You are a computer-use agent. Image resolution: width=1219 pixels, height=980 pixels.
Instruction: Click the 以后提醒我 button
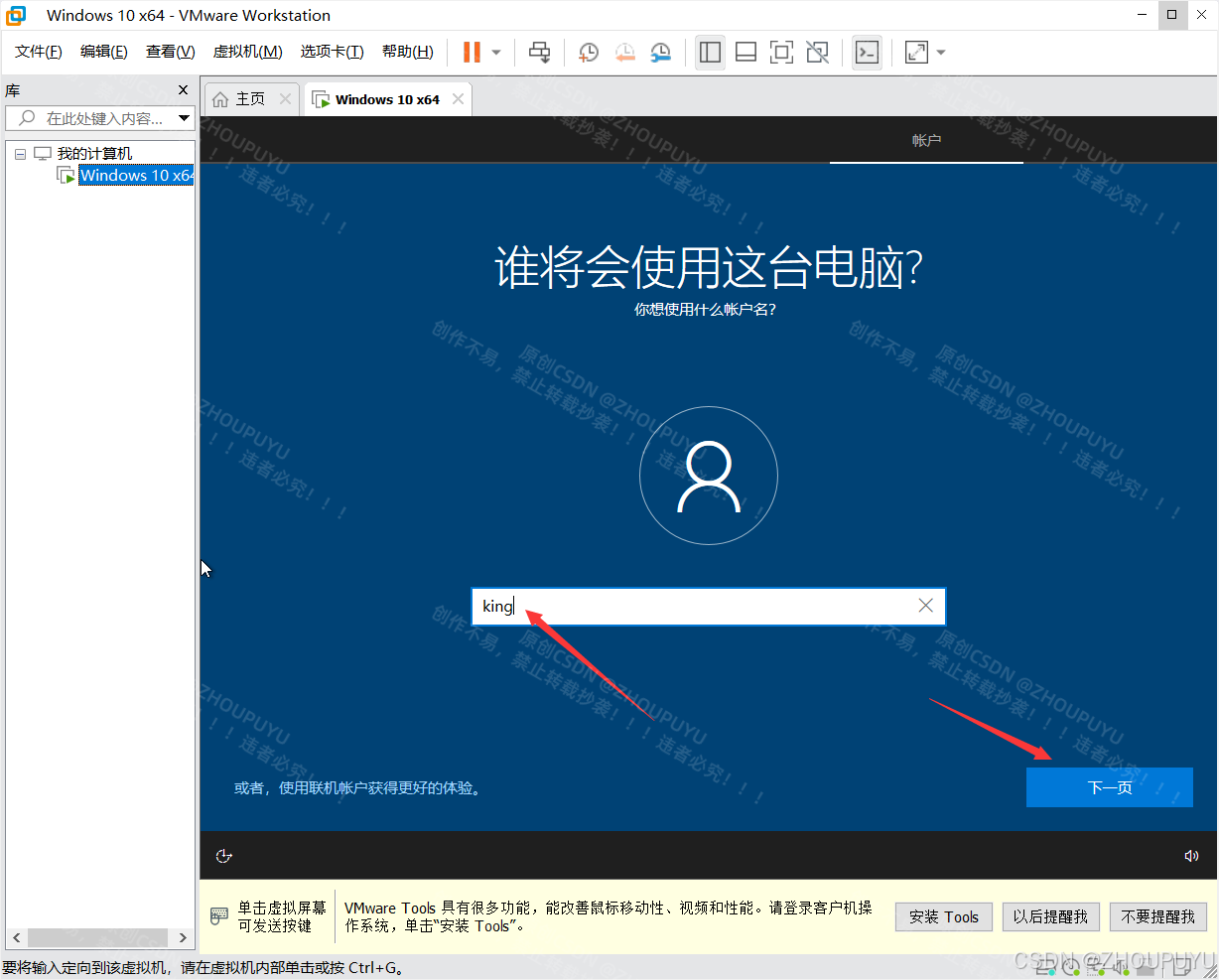click(1051, 917)
